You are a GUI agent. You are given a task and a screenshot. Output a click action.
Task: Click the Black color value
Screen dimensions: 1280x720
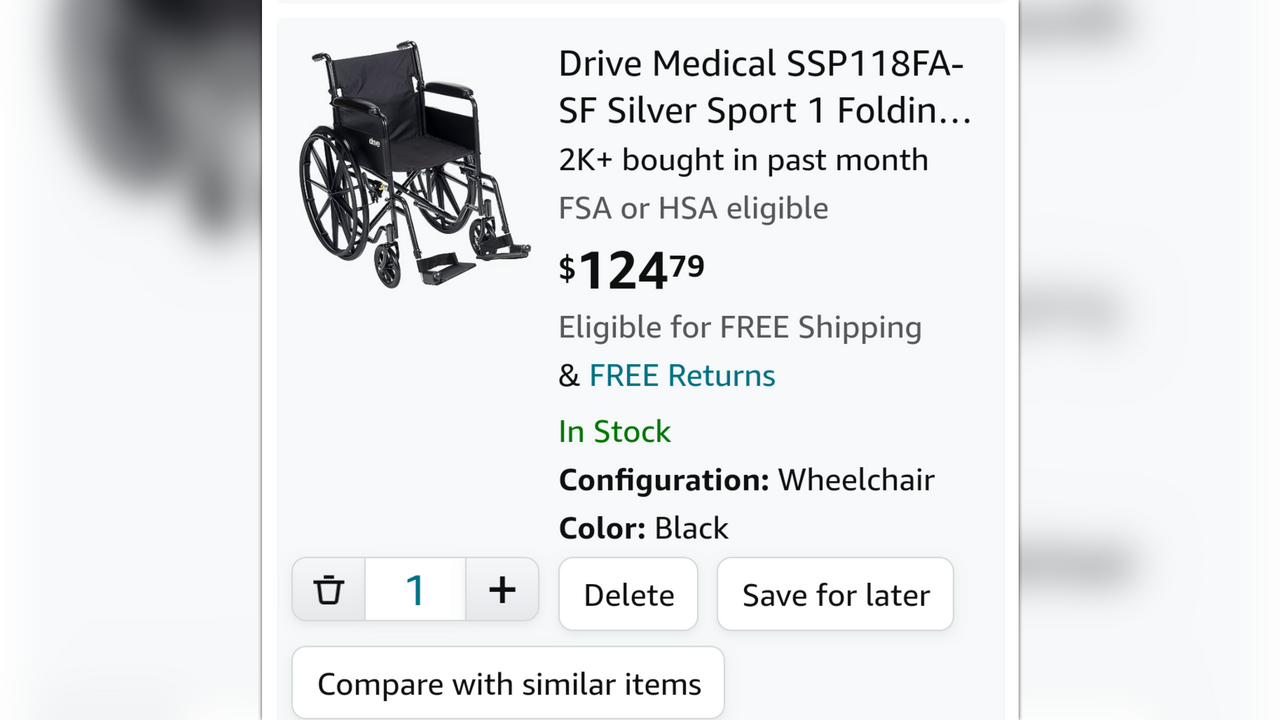click(691, 528)
